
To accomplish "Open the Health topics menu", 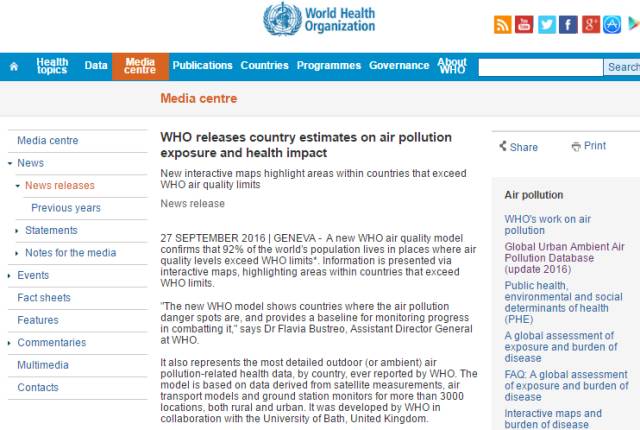I will (52, 66).
